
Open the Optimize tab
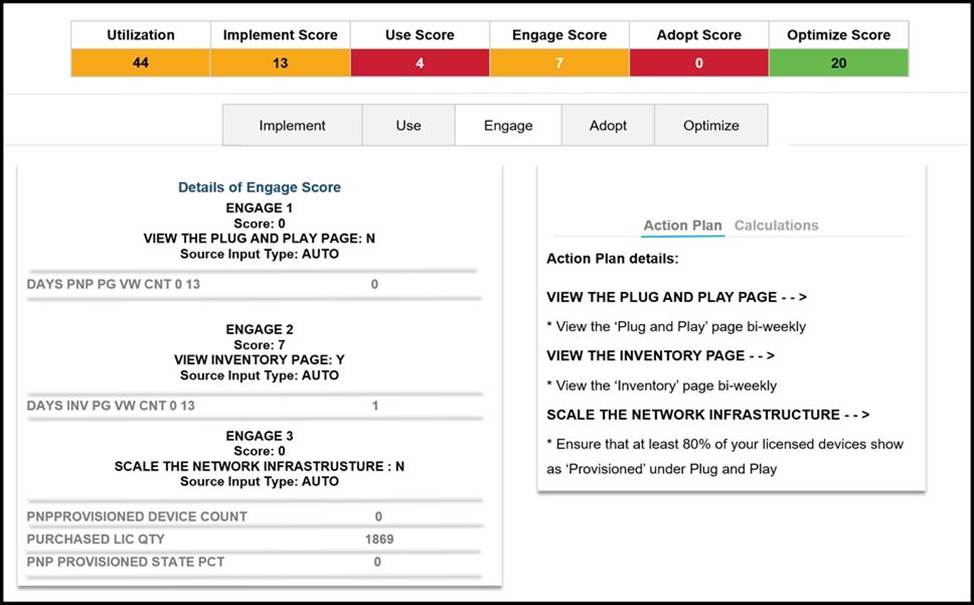coord(711,126)
